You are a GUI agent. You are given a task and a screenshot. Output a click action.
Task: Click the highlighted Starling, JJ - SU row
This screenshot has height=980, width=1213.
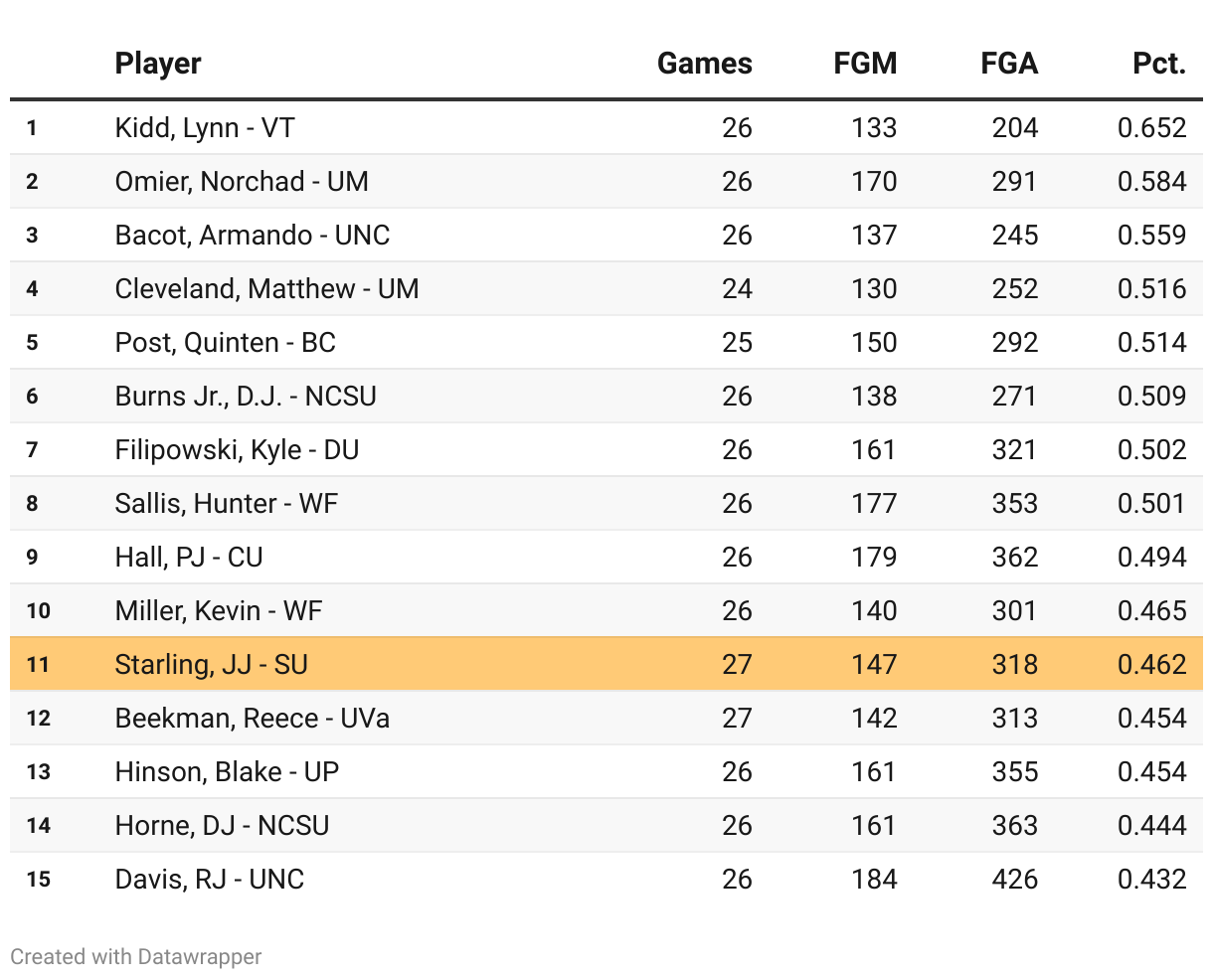606,664
